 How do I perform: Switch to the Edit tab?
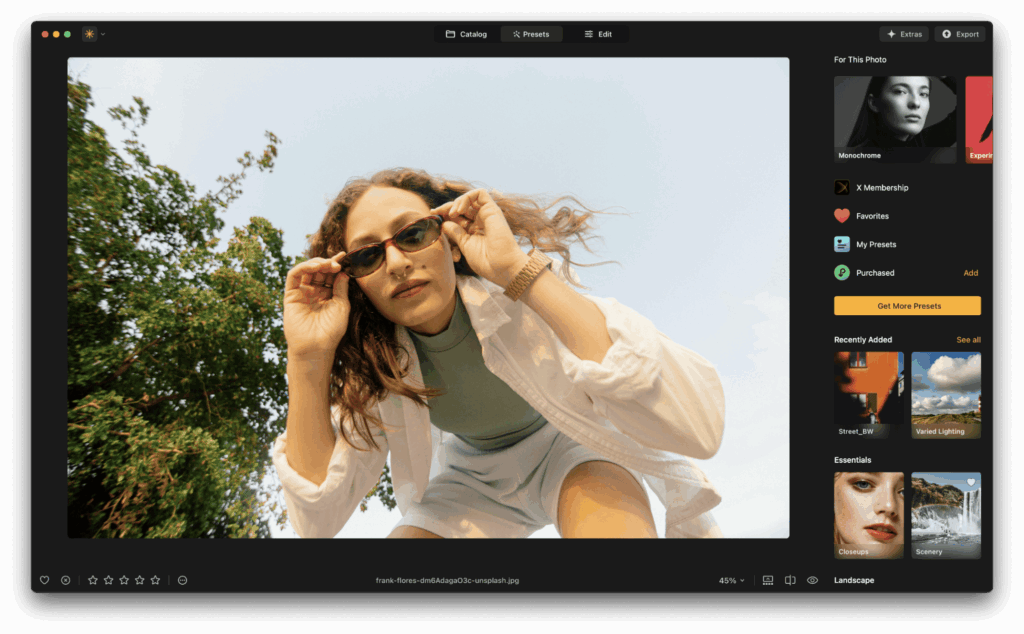[x=598, y=33]
